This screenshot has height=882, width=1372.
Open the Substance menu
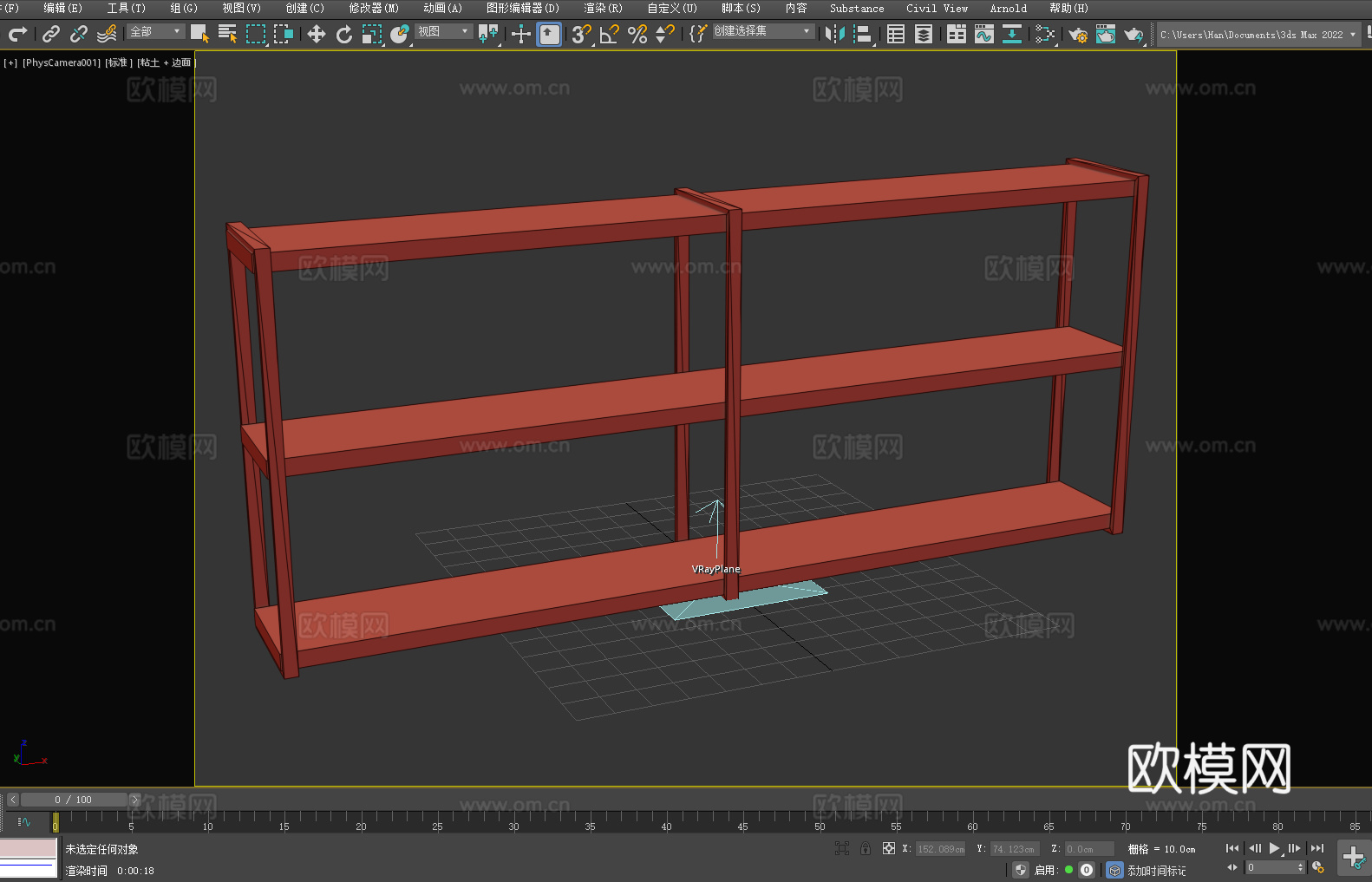tap(857, 8)
